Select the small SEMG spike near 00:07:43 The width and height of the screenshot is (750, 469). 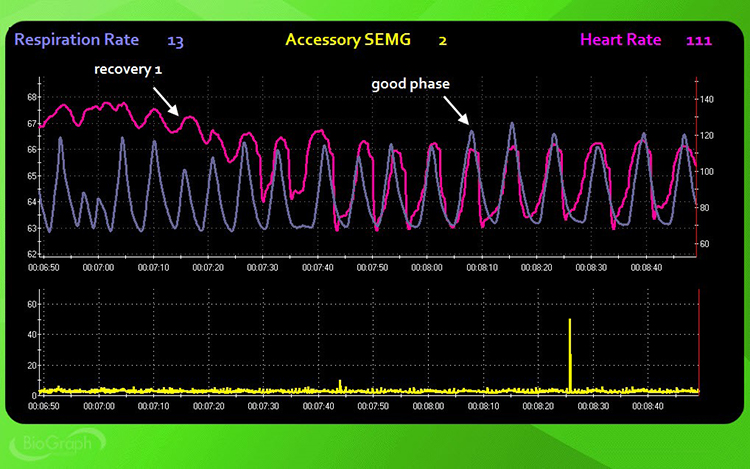[x=341, y=384]
